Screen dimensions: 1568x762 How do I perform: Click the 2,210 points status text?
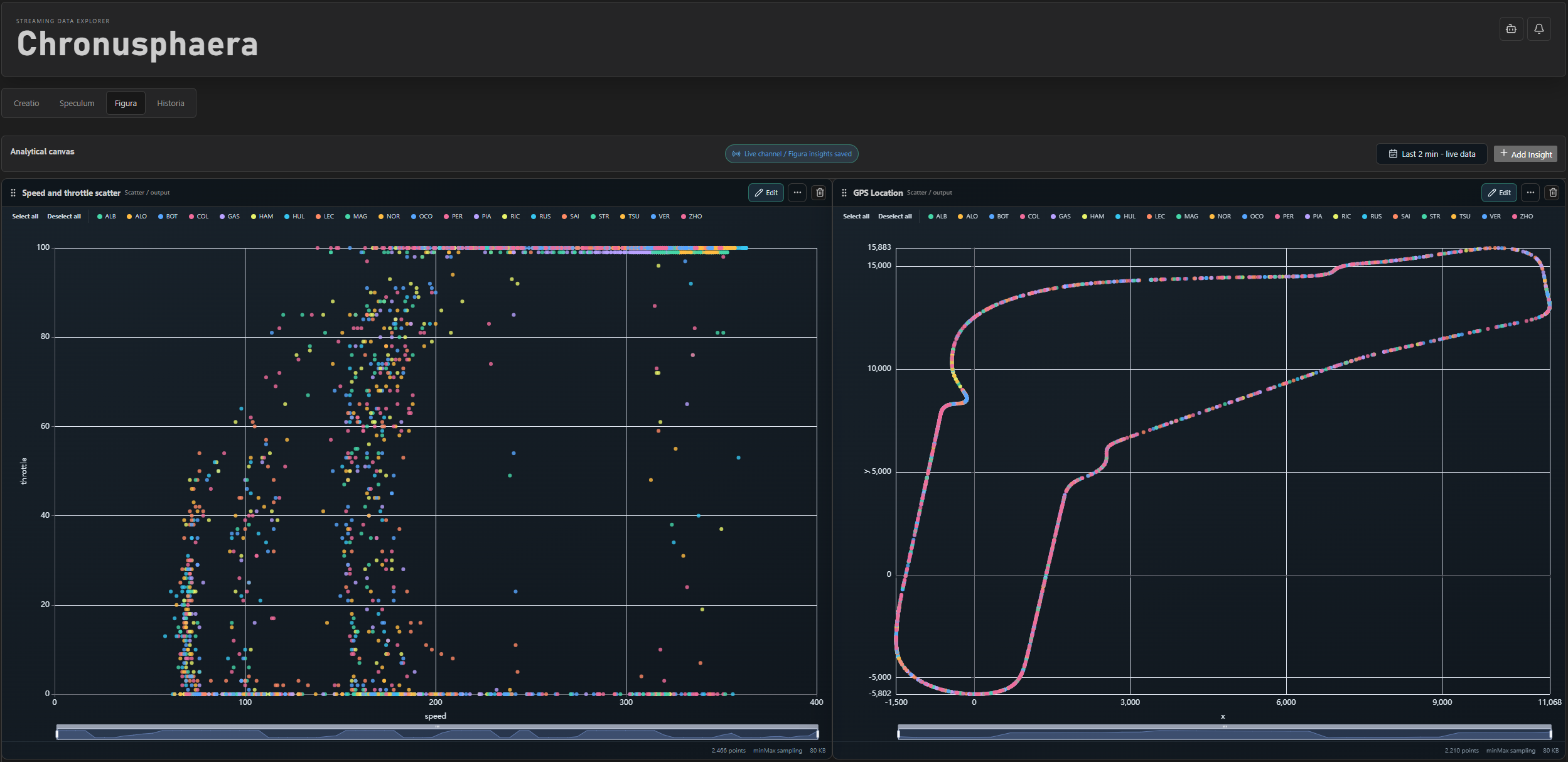[1461, 751]
